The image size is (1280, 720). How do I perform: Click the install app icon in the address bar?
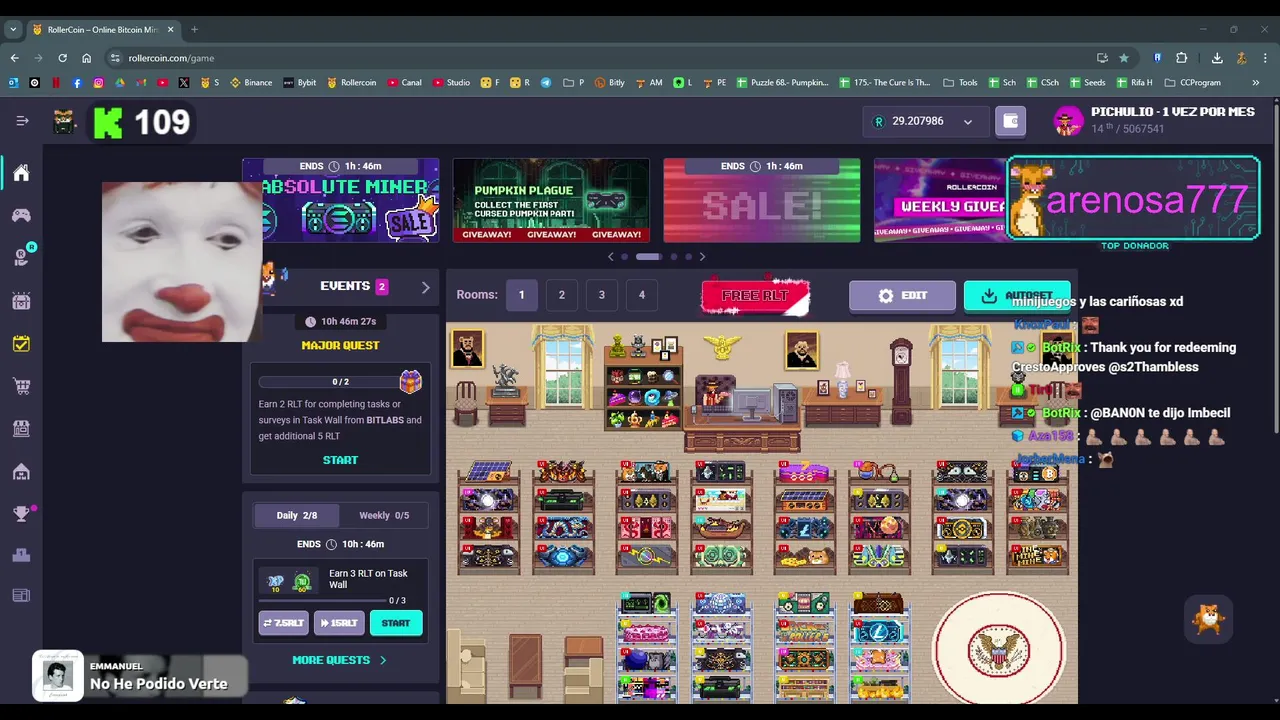coord(1102,58)
